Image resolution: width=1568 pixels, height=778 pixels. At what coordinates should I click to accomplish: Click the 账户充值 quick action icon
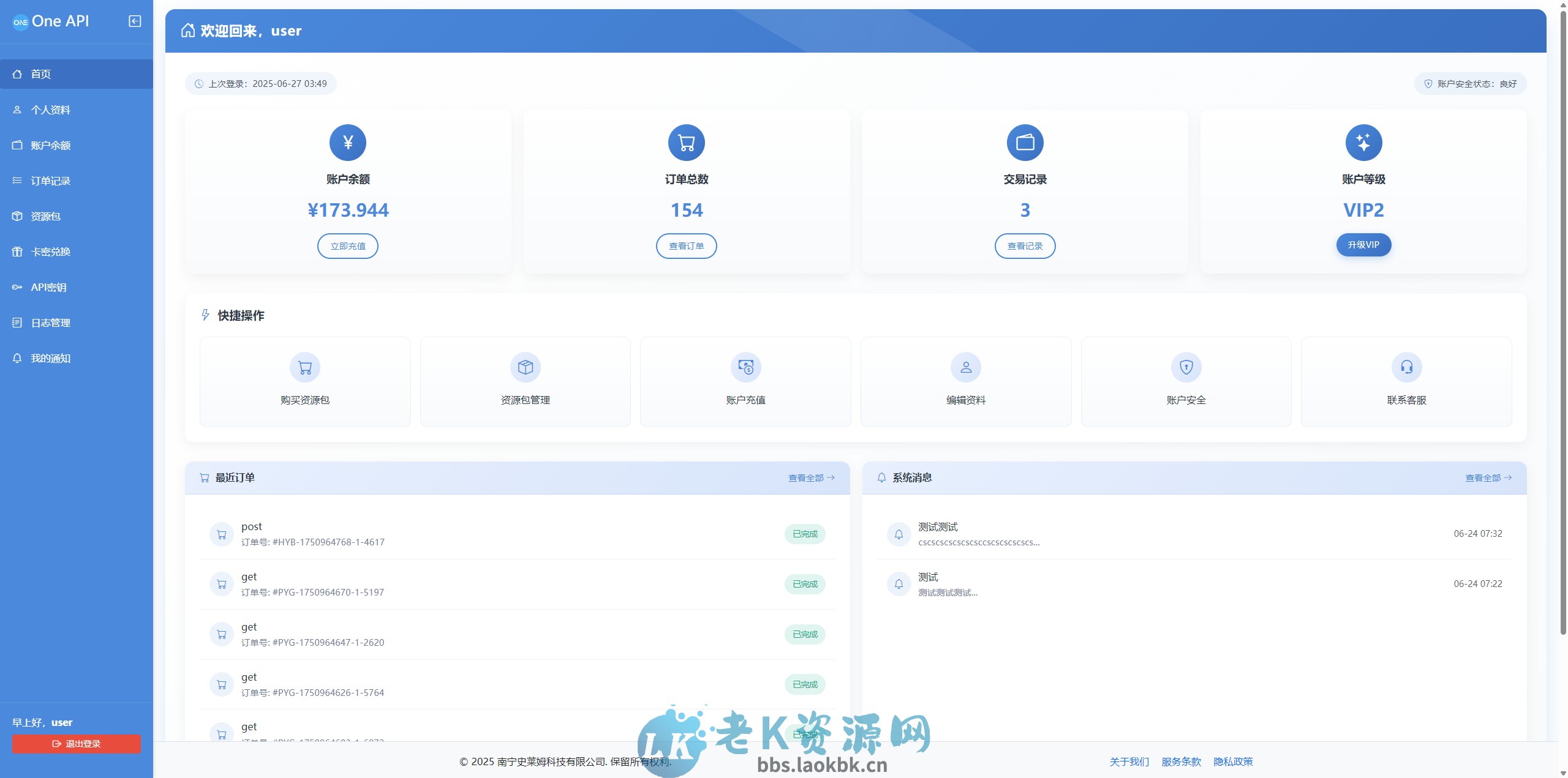pos(745,367)
